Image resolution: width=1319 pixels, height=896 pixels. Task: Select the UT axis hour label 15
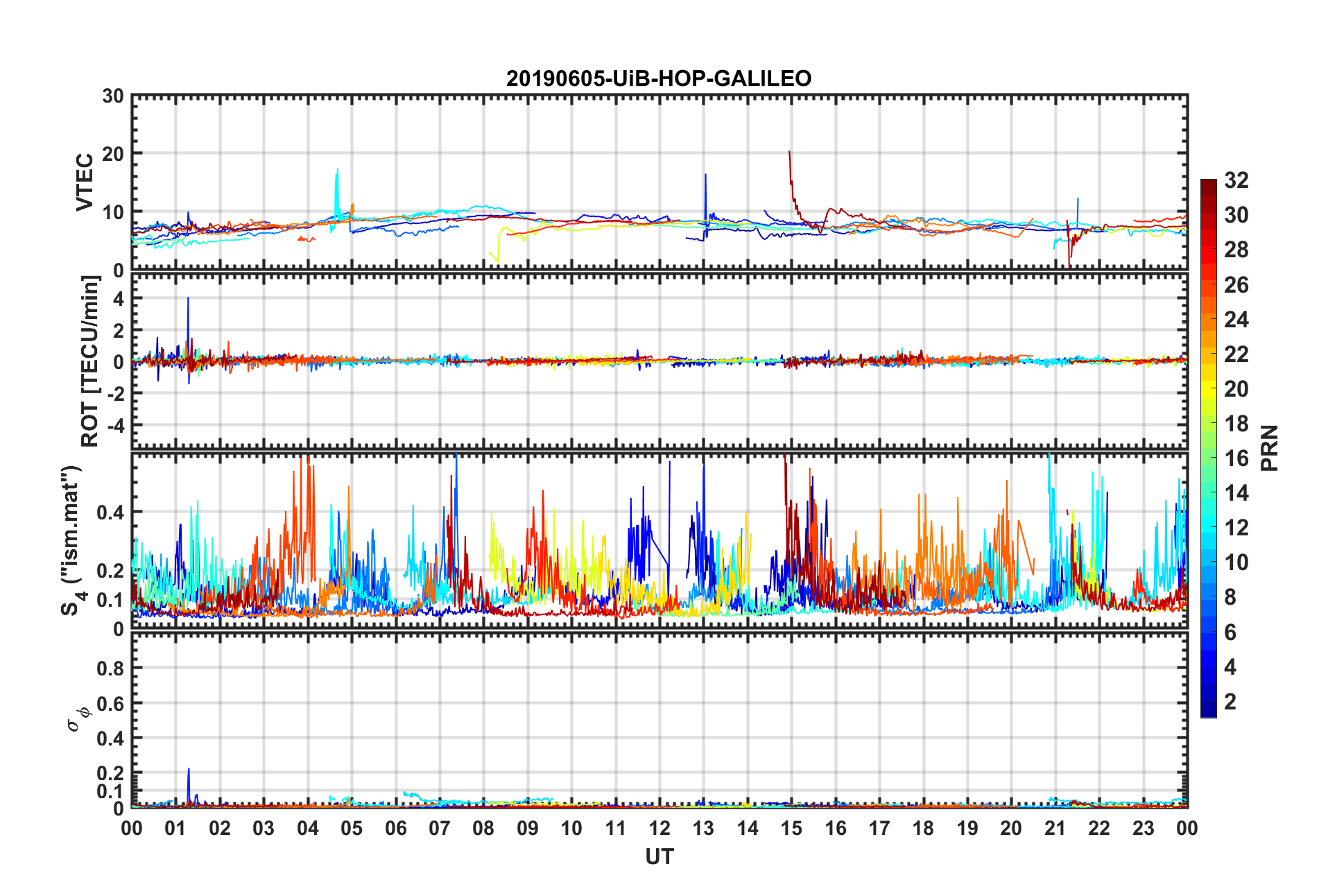pos(791,828)
